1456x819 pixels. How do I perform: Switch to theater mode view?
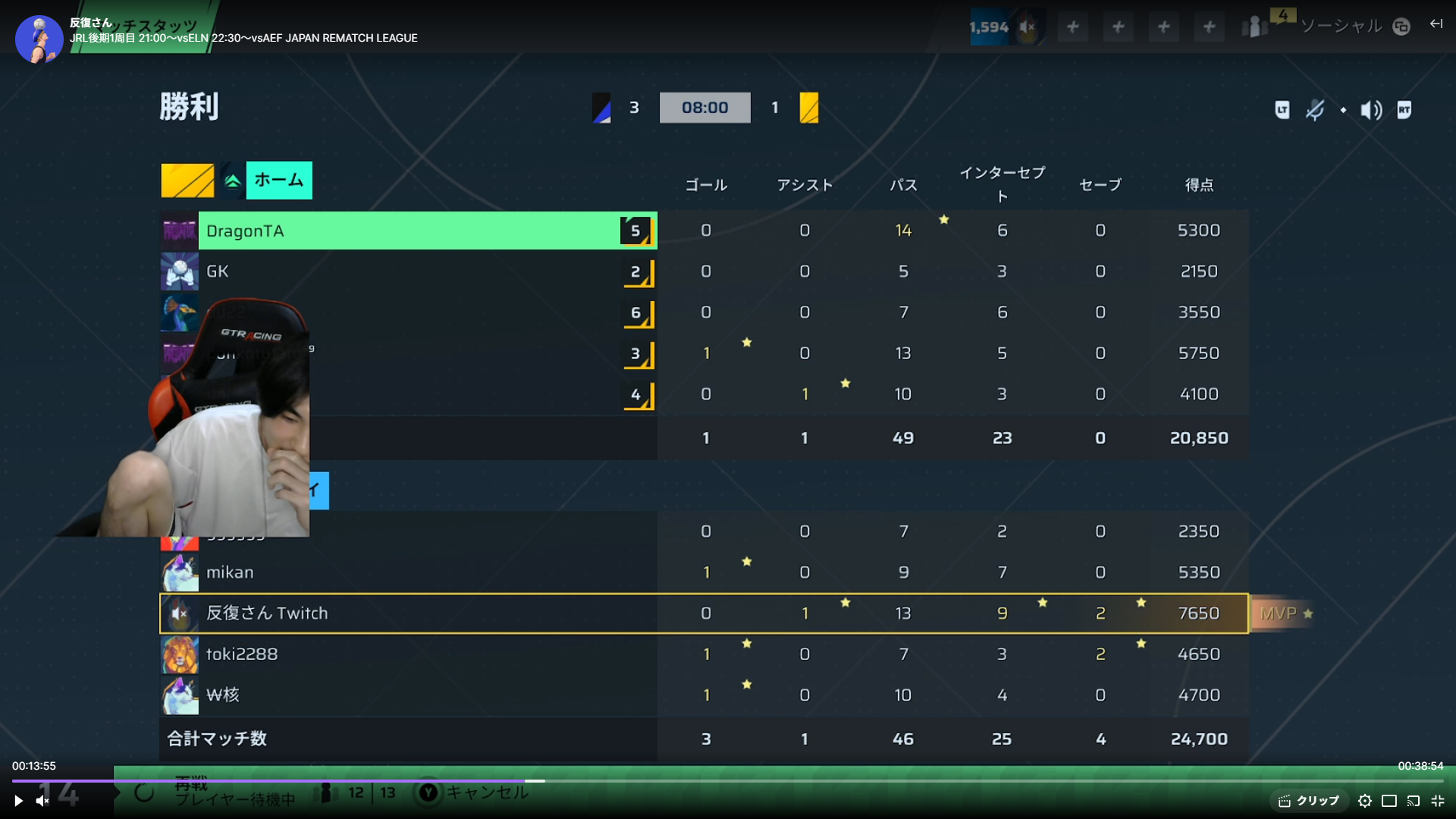pos(1389,801)
